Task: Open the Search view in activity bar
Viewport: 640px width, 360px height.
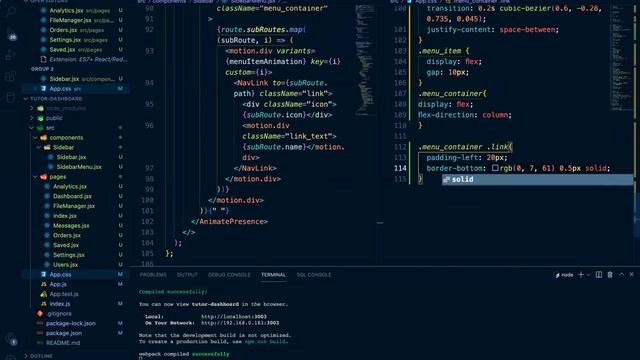Action: [11, 11]
